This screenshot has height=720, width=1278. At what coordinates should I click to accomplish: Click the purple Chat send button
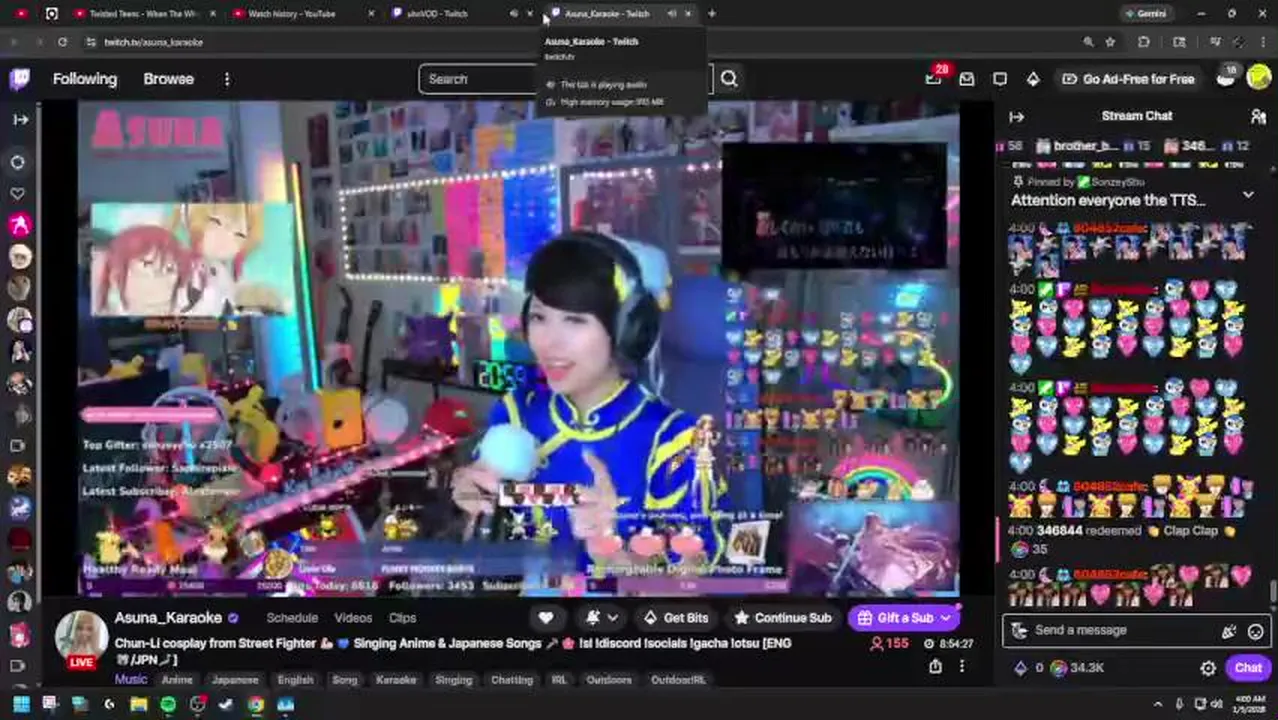(x=1248, y=668)
